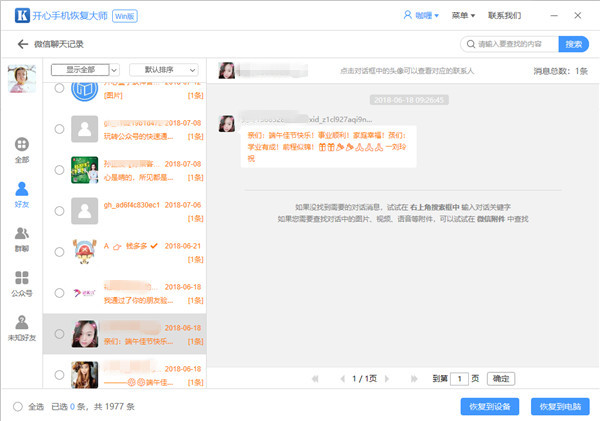600x421 pixels.
Task: Click the sender avatar beside the message
Action: (x=227, y=124)
